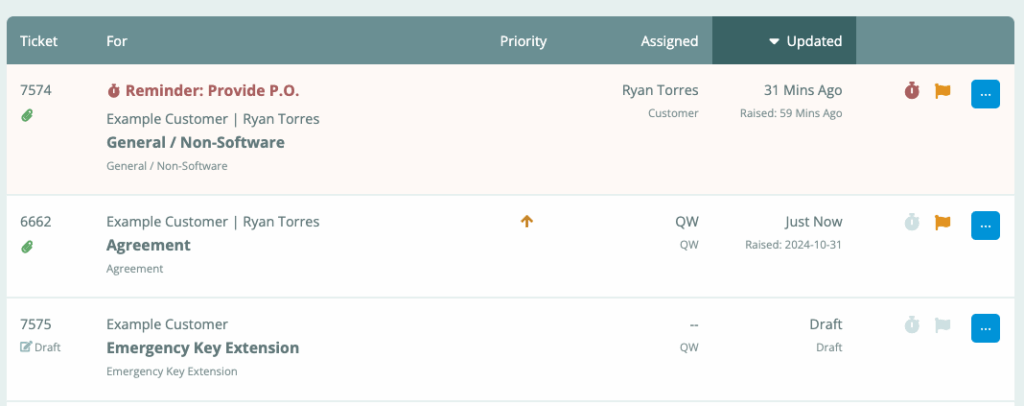Click the Ticket column header

pyautogui.click(x=39, y=41)
